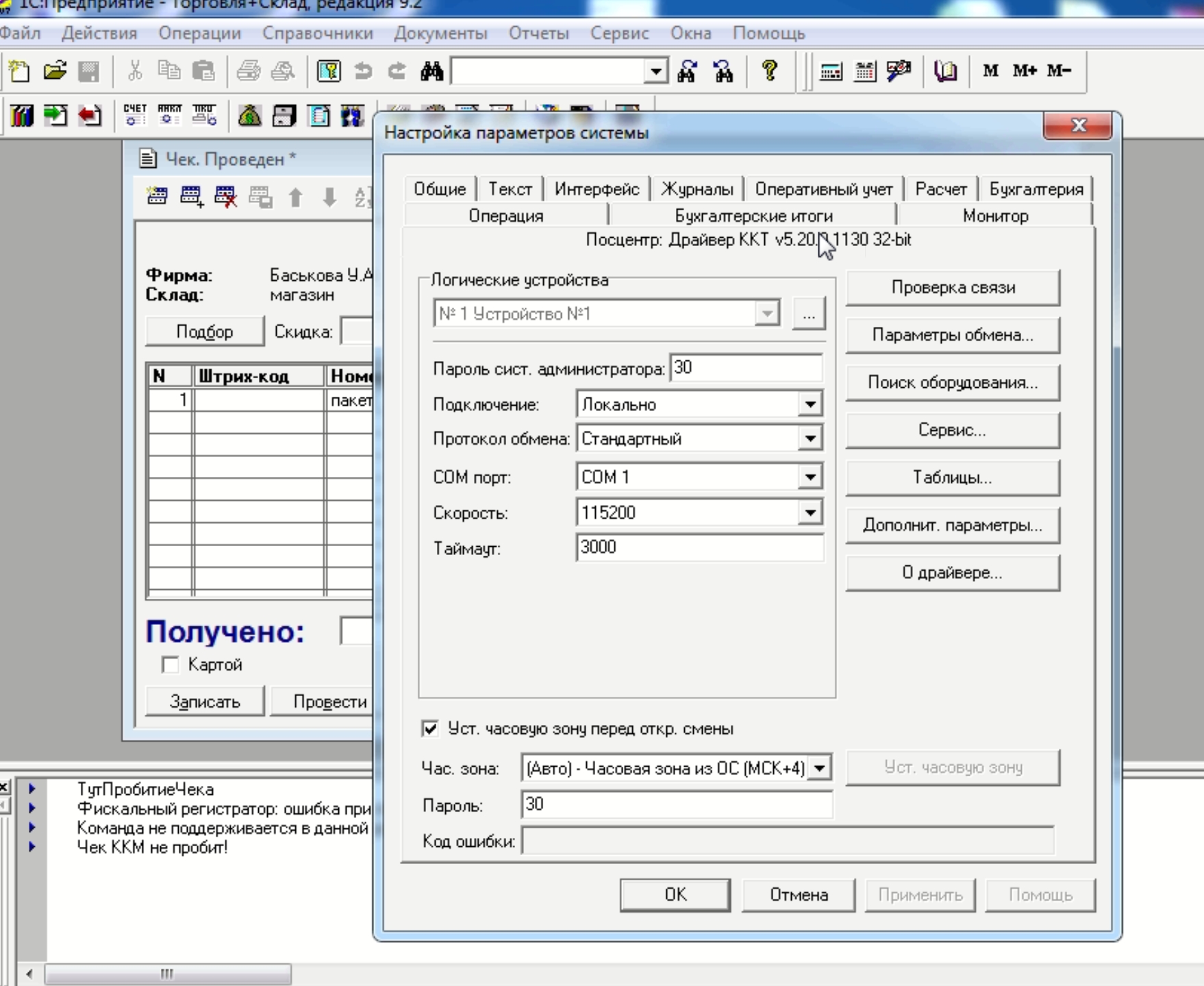Open the Час. зона dropdown
This screenshot has height=986, width=1204.
pyautogui.click(x=819, y=768)
